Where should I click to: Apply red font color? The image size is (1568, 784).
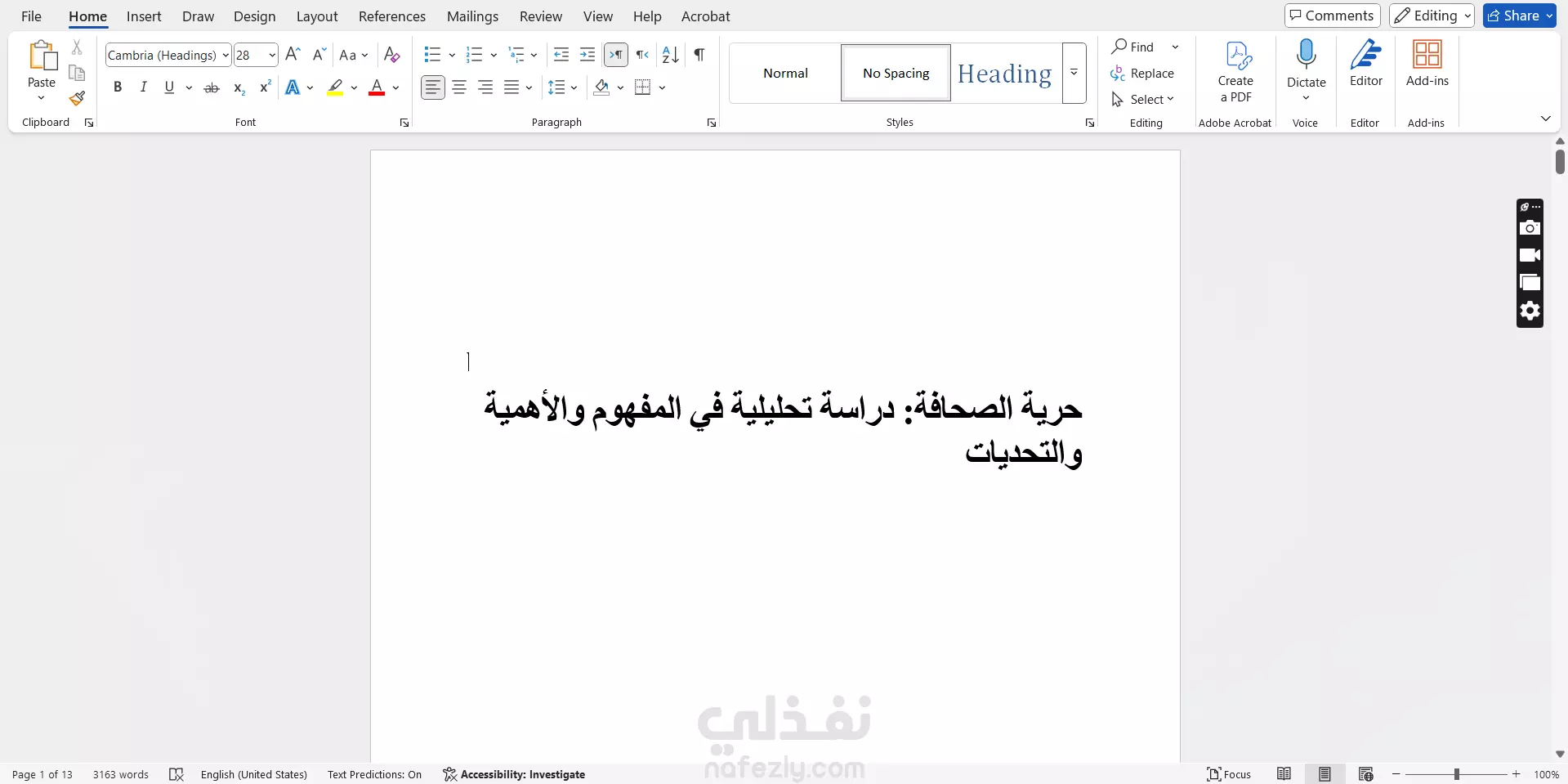point(377,87)
